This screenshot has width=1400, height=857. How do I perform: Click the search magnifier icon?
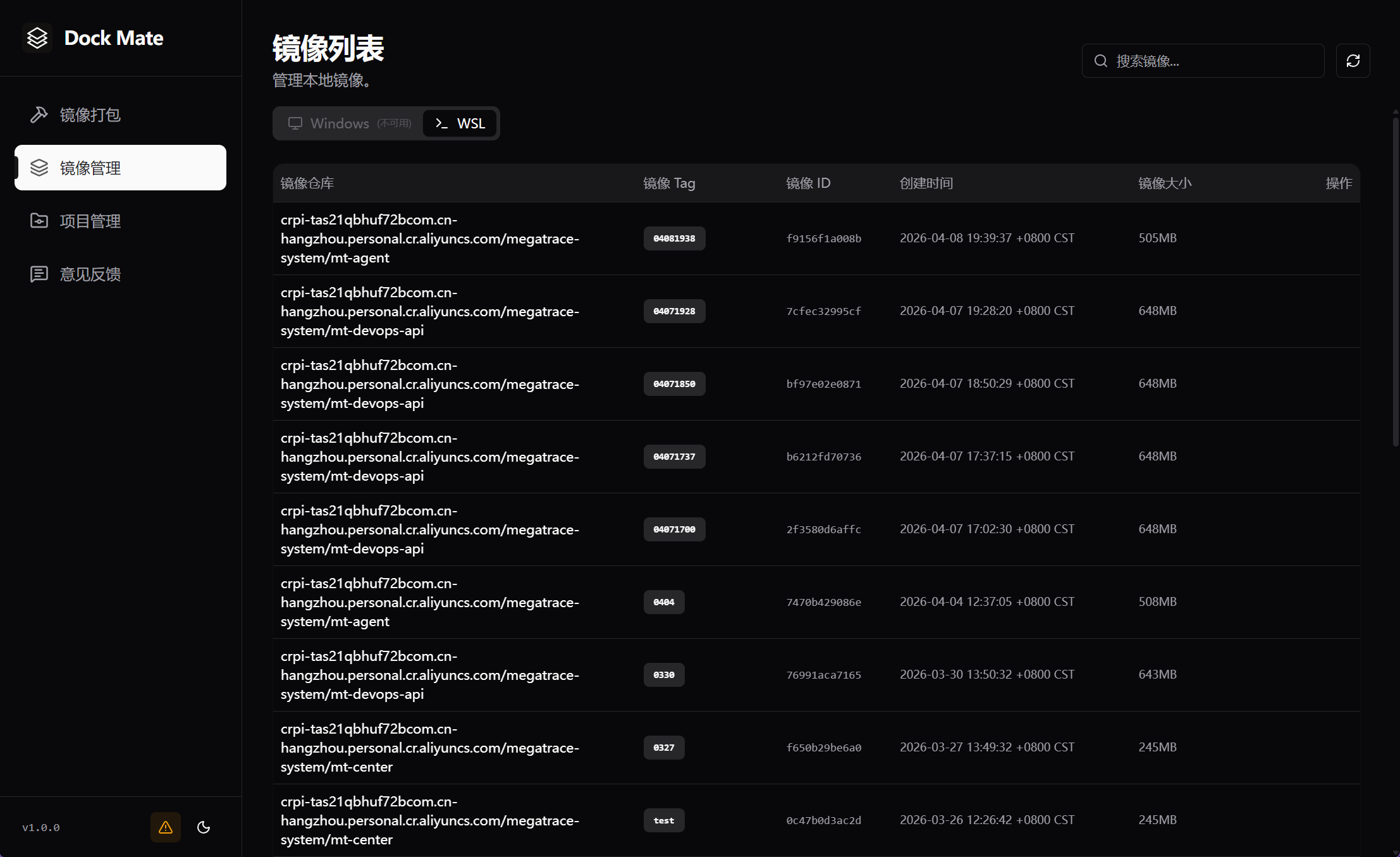point(1100,60)
